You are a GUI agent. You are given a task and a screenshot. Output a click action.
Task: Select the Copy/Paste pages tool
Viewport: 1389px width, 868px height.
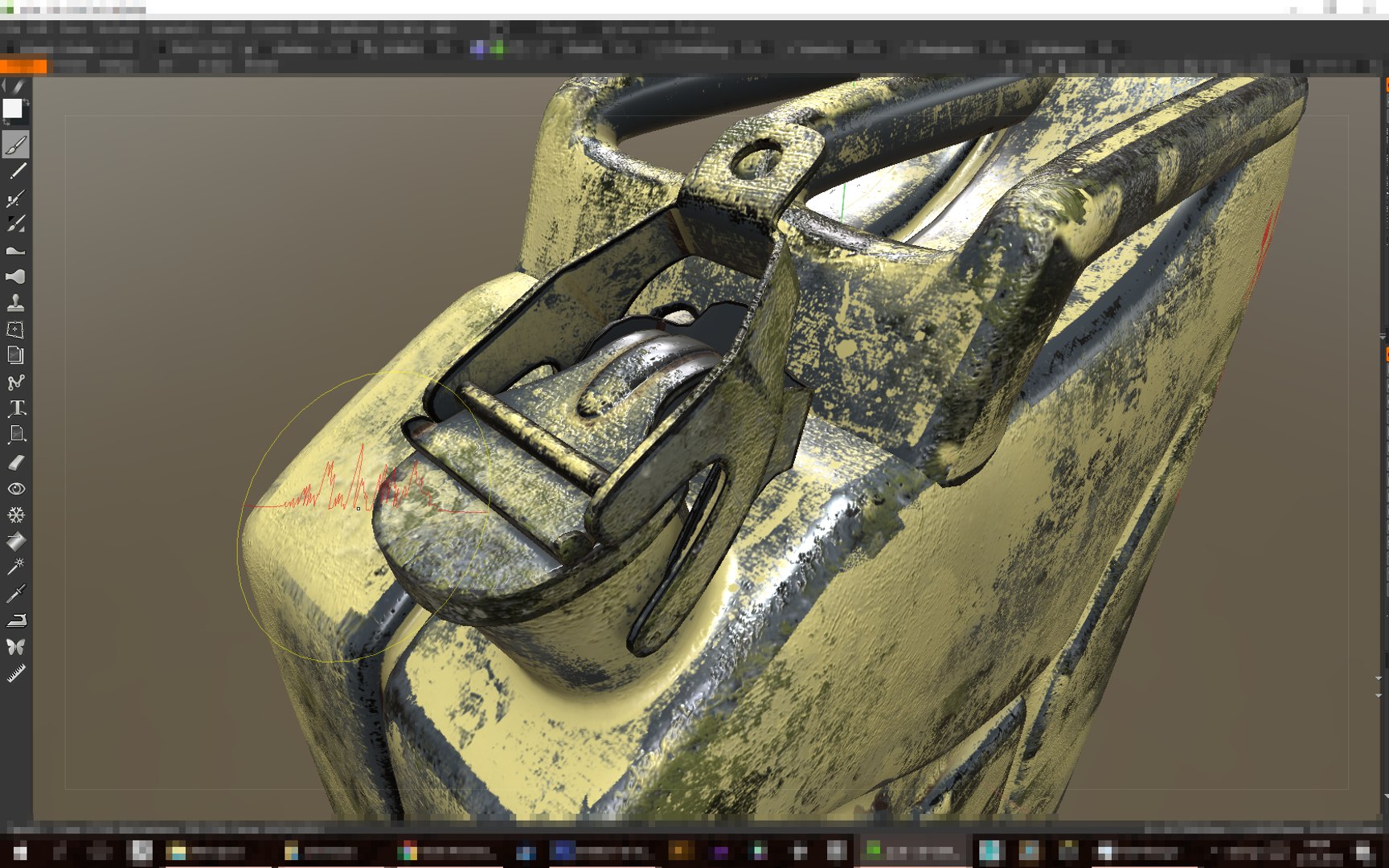click(16, 355)
